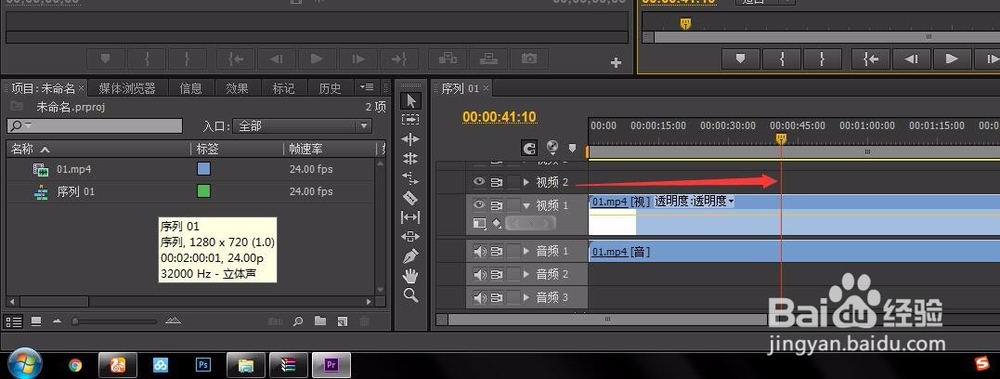Expand the 视频 2 track
Screen dimensions: 1000x379
tap(527, 182)
